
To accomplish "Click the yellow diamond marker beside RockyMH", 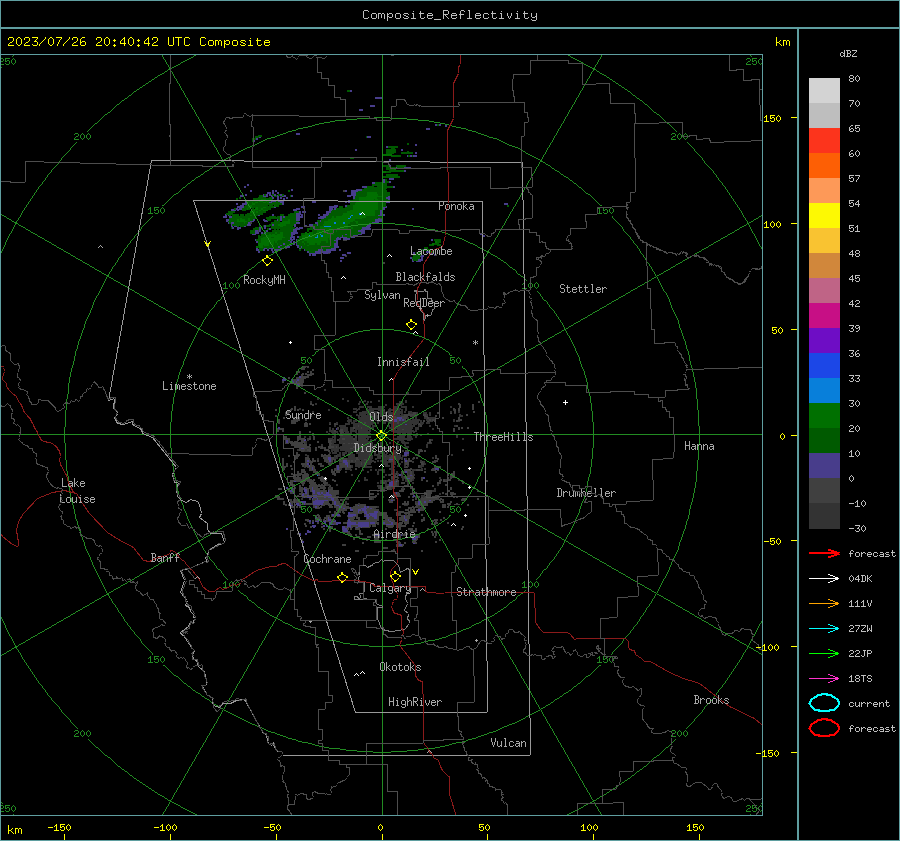I will [x=267, y=261].
